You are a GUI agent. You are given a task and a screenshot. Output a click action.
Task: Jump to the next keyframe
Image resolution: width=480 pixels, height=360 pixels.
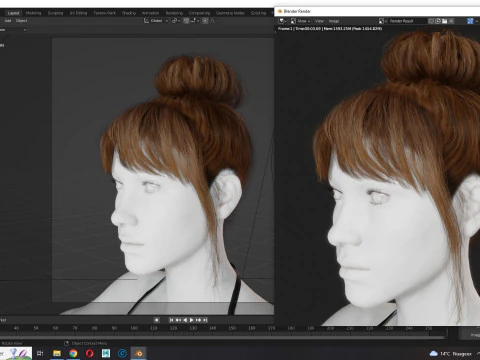[198, 320]
